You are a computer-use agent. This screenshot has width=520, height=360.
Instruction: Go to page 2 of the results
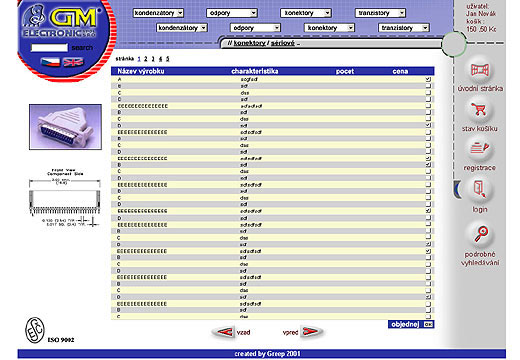click(146, 59)
